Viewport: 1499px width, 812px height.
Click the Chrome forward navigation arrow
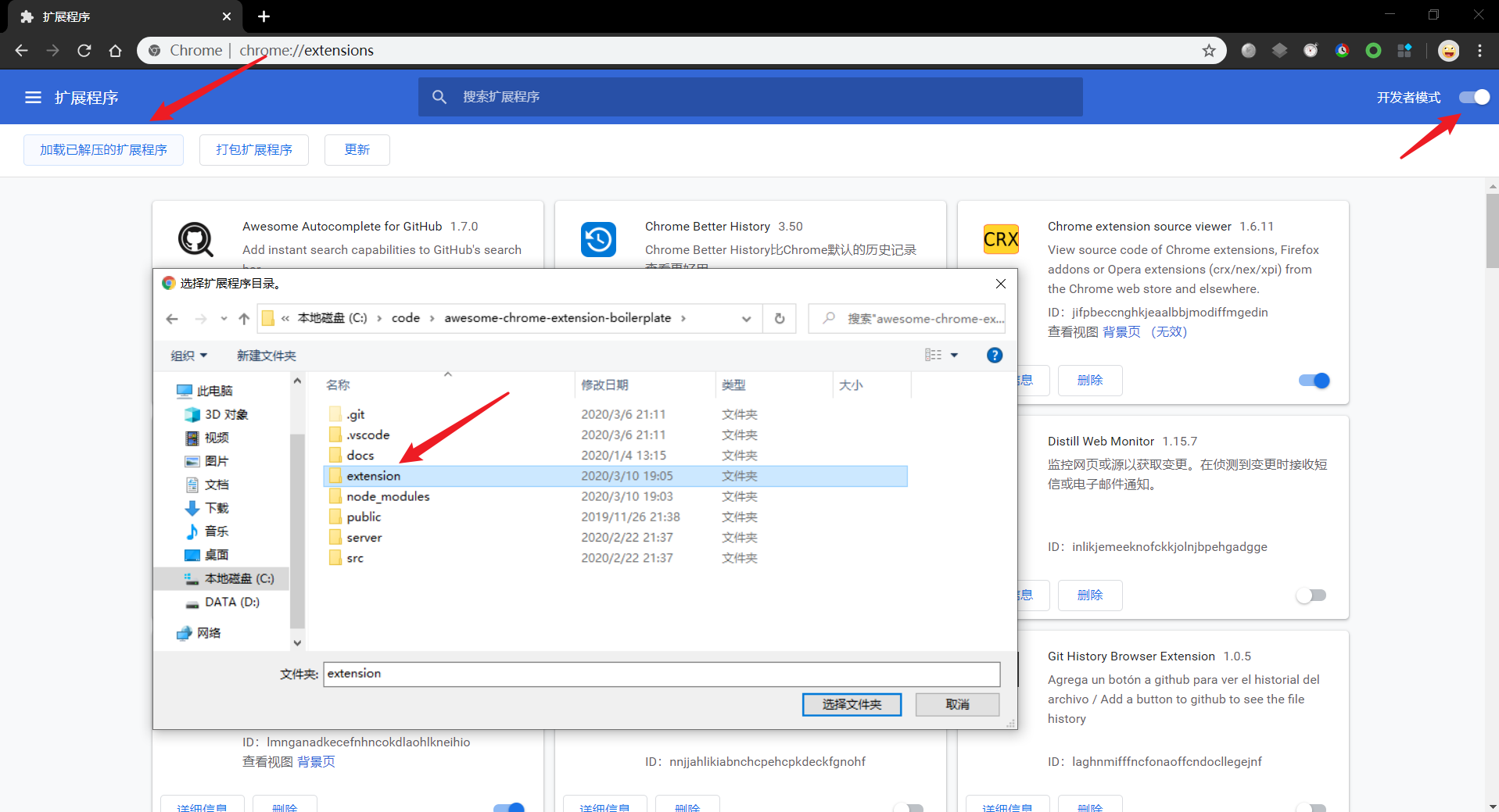click(x=53, y=51)
